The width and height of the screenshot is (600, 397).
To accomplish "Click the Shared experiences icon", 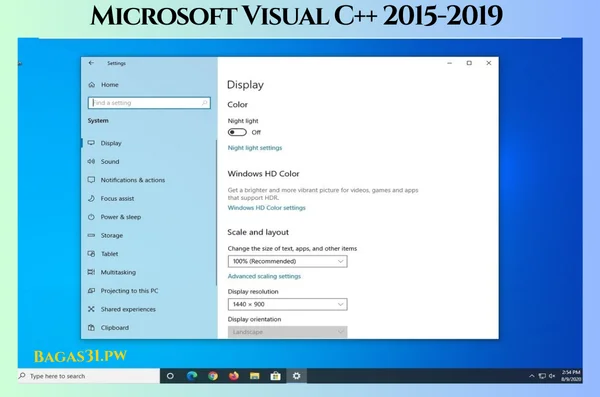I will pos(91,309).
